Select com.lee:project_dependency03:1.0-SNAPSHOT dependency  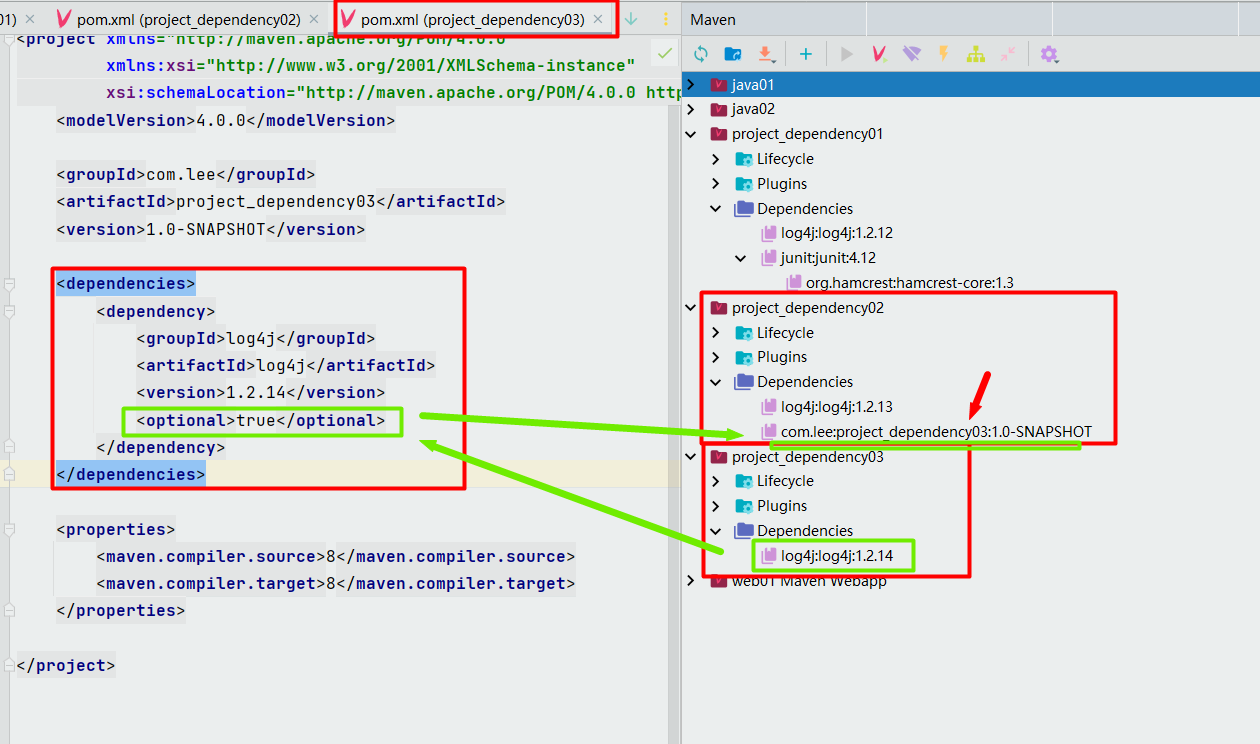click(x=935, y=432)
